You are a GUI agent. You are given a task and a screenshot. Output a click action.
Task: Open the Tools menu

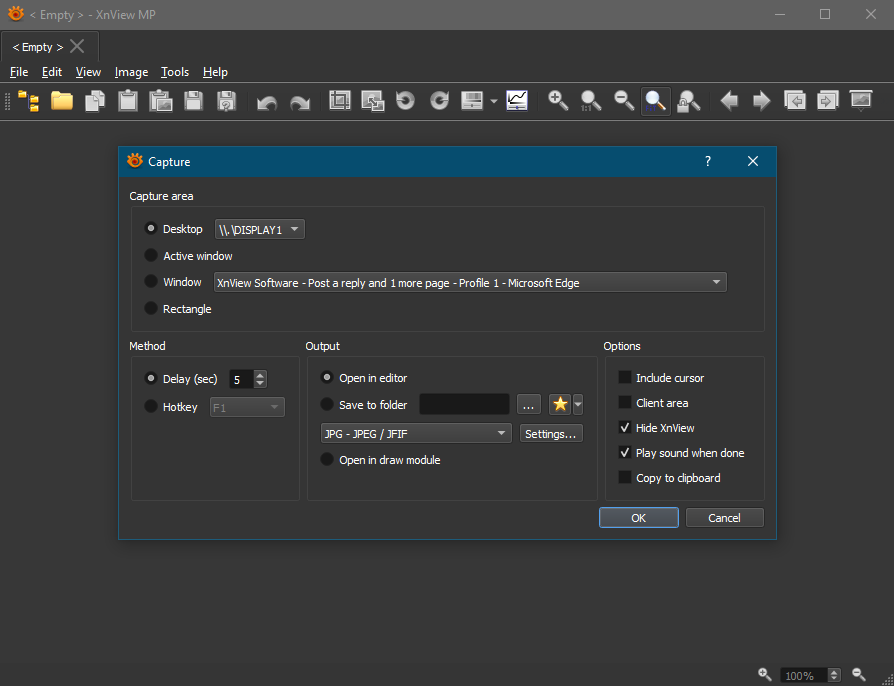pos(175,72)
